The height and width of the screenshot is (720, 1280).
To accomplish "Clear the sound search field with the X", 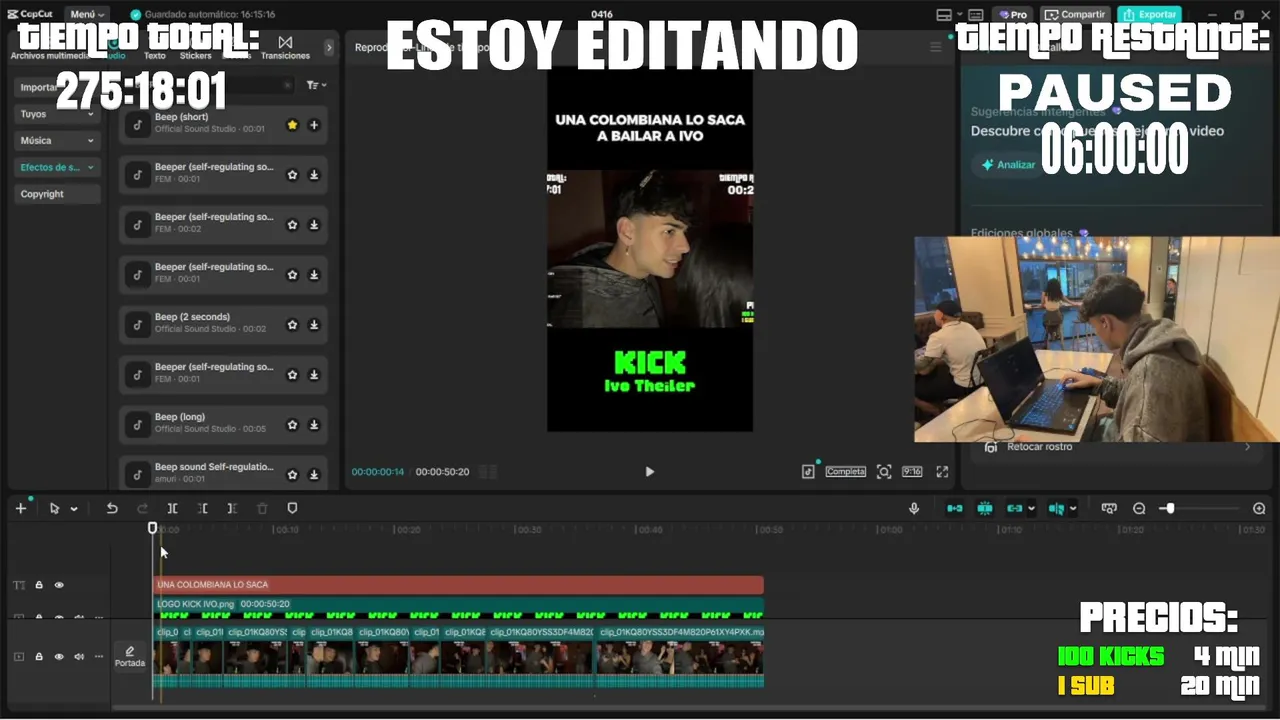I will (x=288, y=86).
